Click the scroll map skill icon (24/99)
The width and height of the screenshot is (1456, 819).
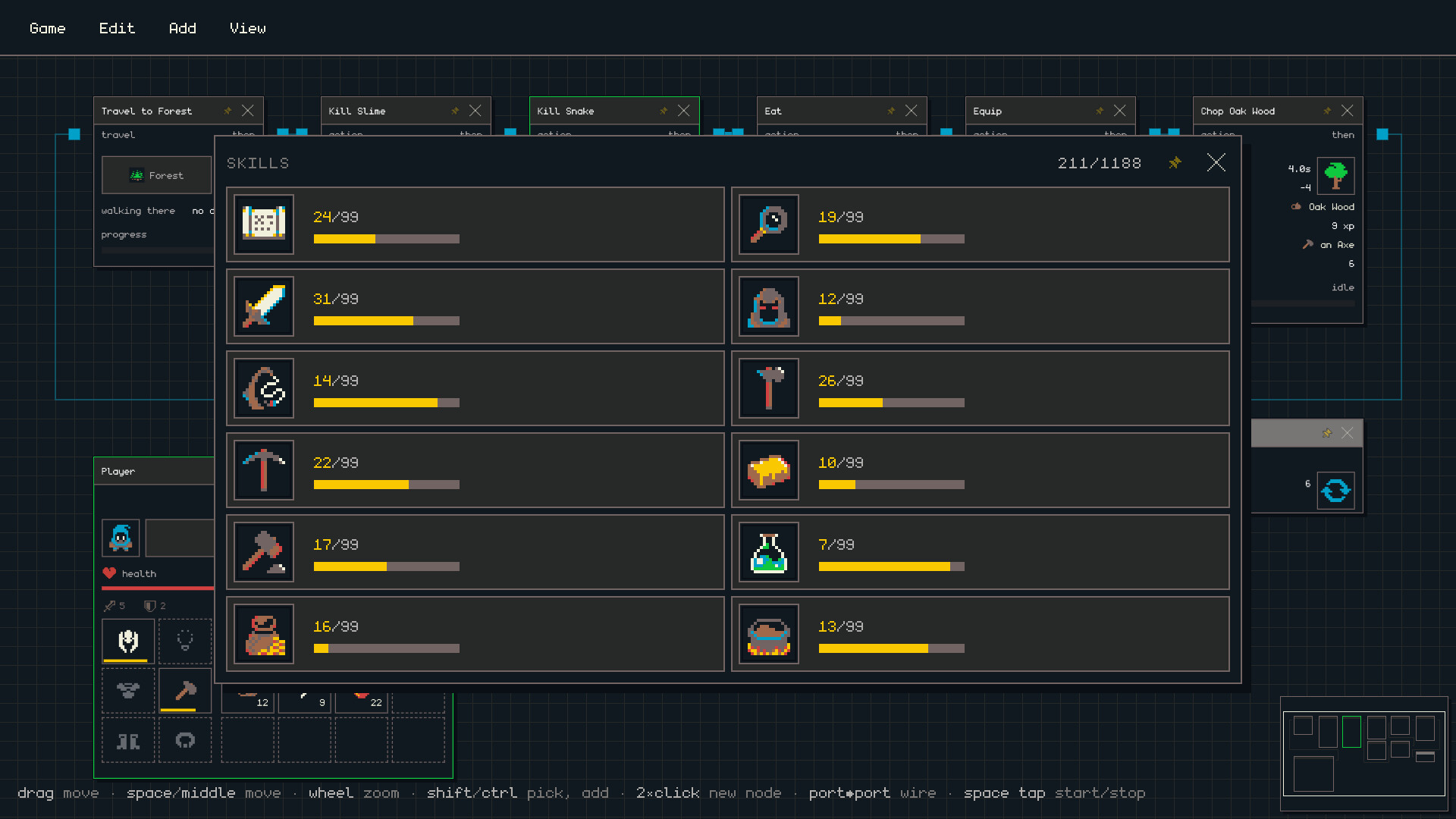[x=264, y=224]
